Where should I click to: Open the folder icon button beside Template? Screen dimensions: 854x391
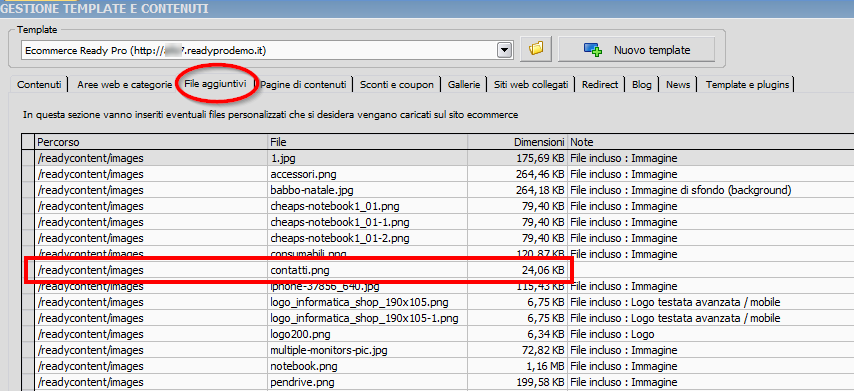[x=536, y=50]
